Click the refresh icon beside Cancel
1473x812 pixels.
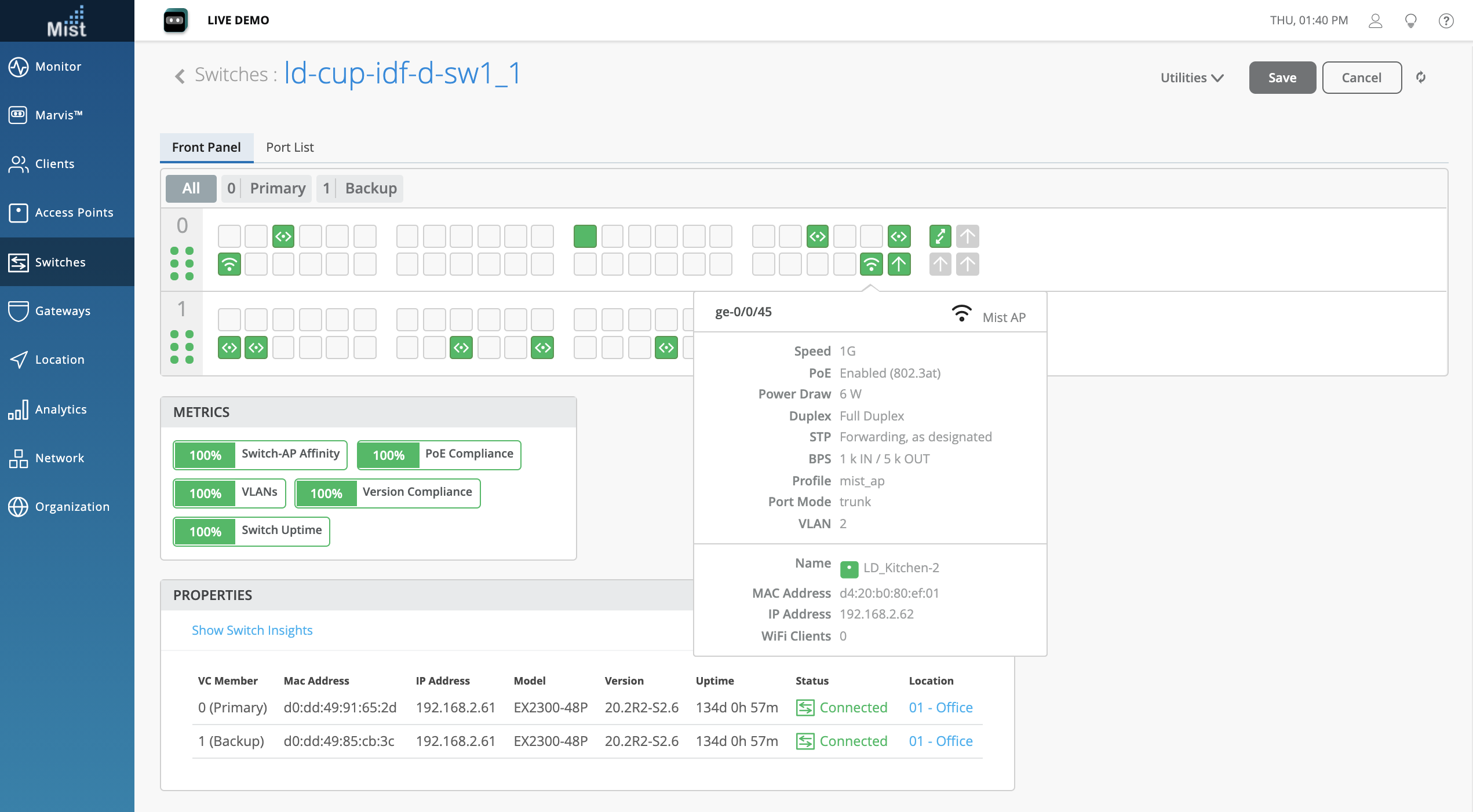[x=1420, y=77]
